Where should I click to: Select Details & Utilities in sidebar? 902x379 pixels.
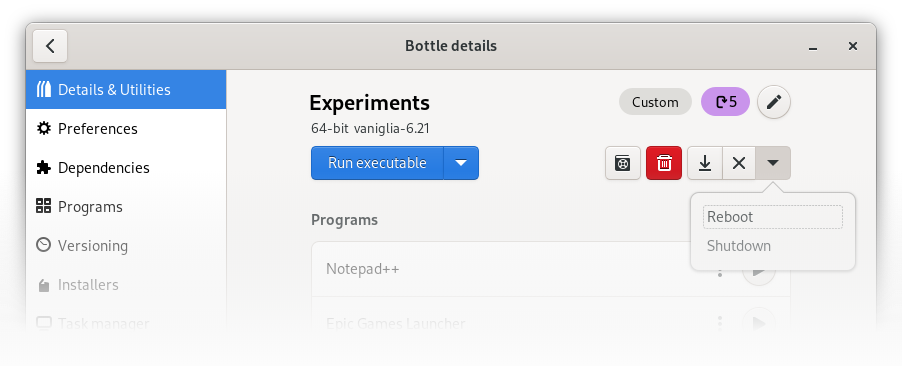tap(126, 90)
